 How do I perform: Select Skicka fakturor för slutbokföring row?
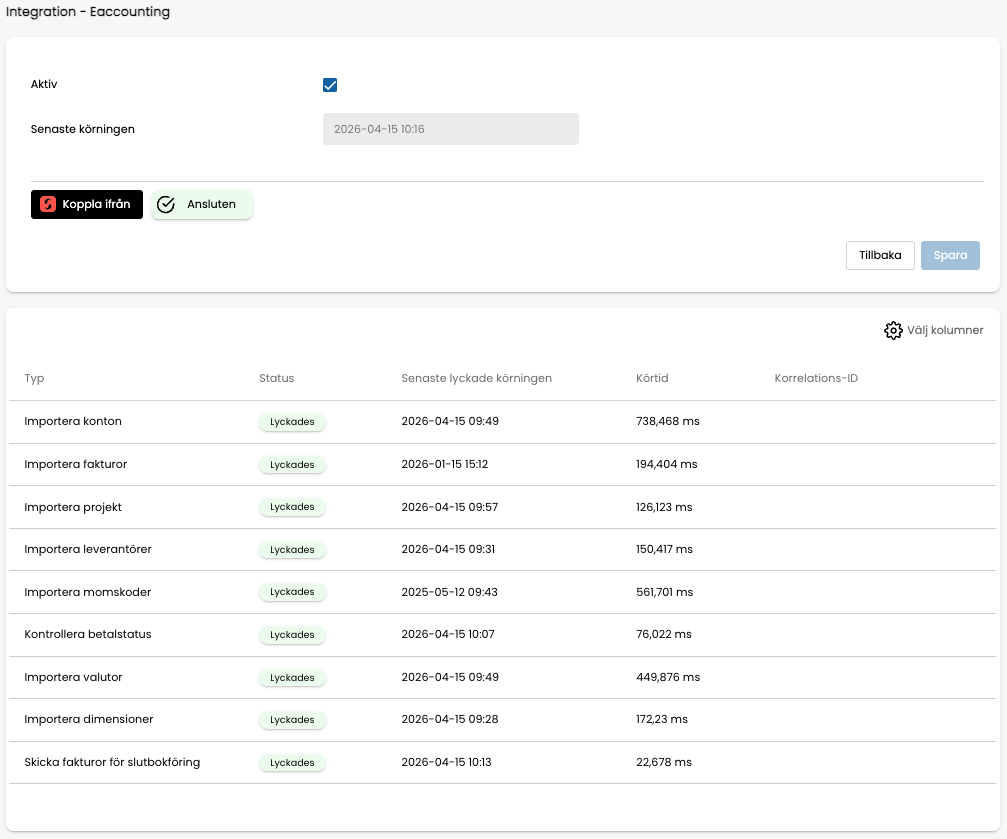click(502, 763)
